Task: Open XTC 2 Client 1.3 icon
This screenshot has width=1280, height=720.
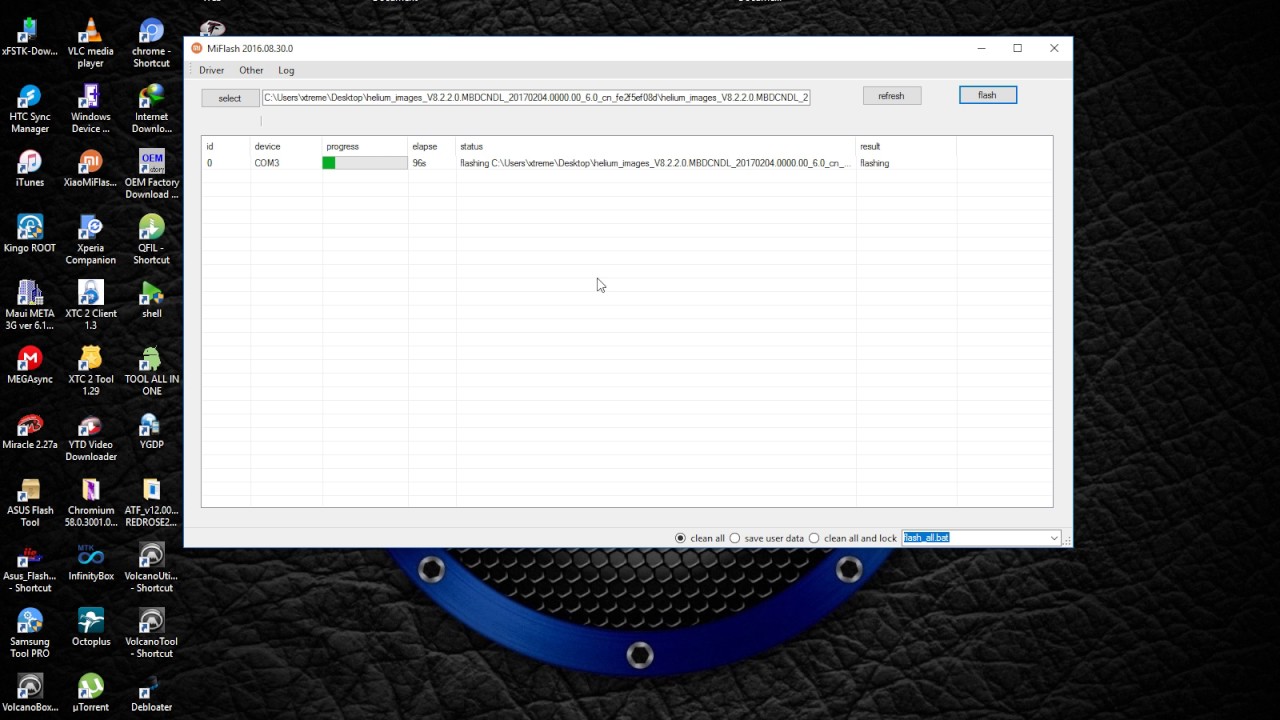Action: [x=91, y=305]
